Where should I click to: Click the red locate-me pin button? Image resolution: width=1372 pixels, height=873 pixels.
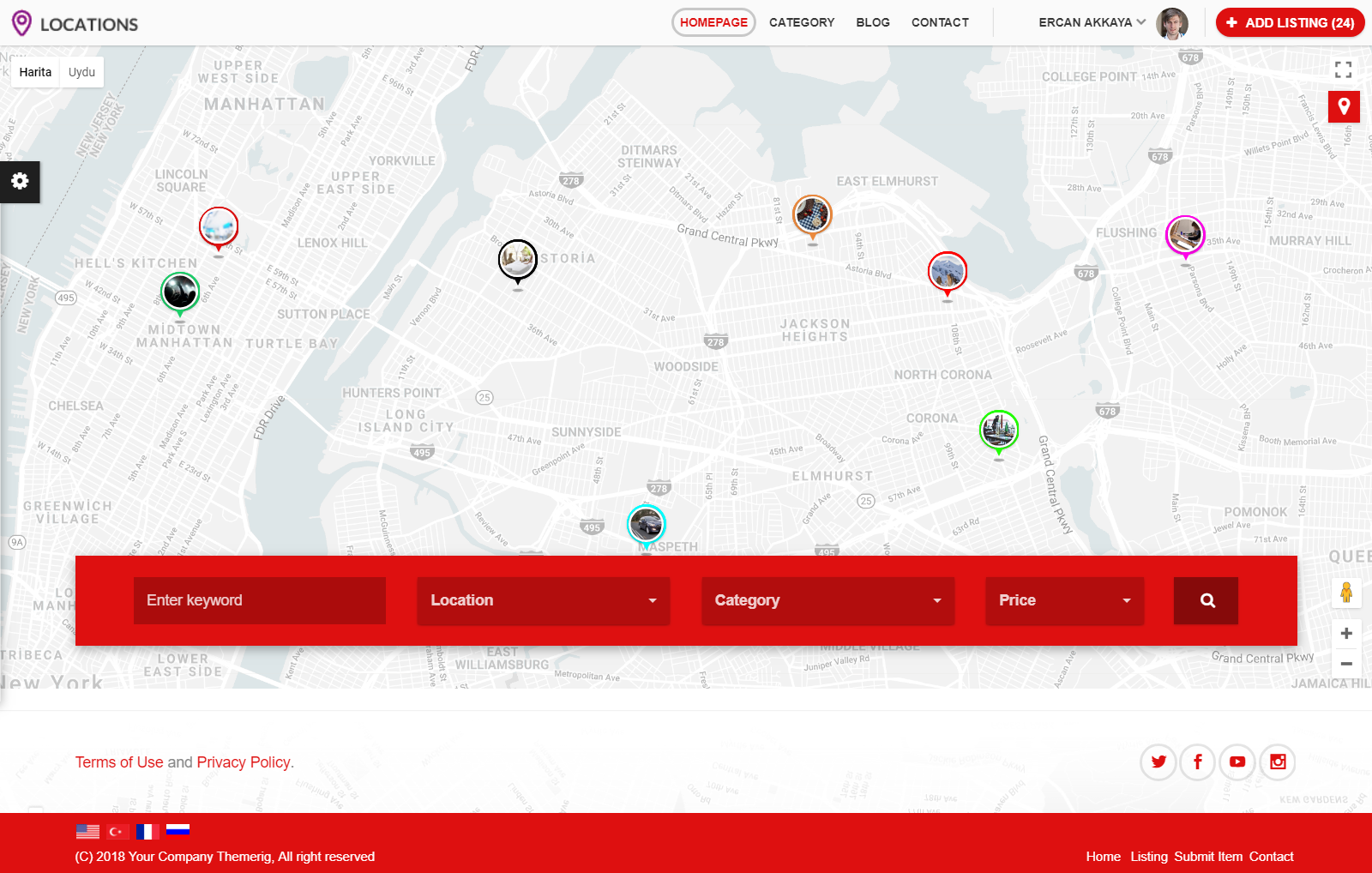[1344, 107]
